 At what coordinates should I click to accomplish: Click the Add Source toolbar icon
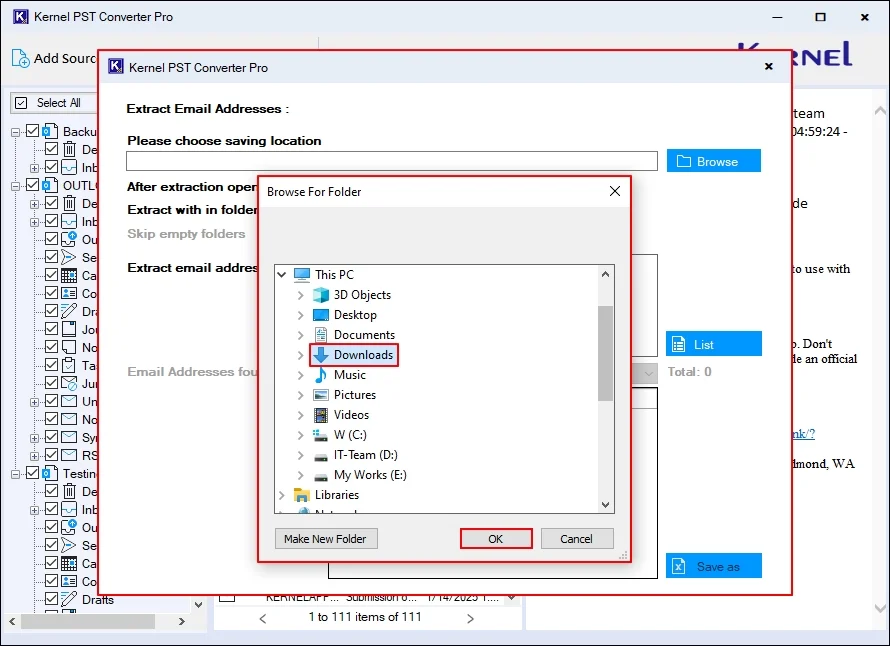pos(20,58)
